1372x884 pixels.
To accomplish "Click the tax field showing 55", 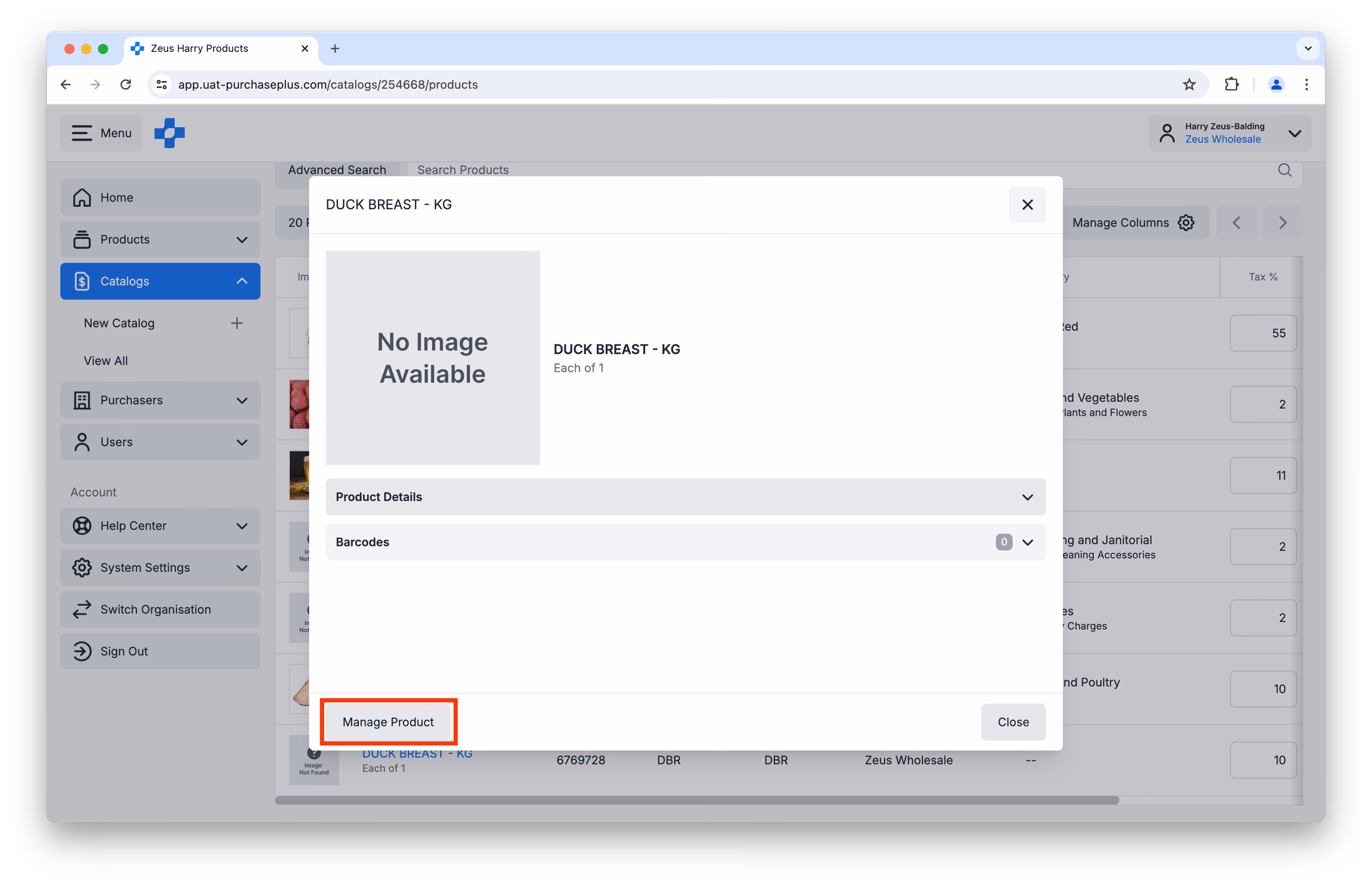I will (1262, 333).
